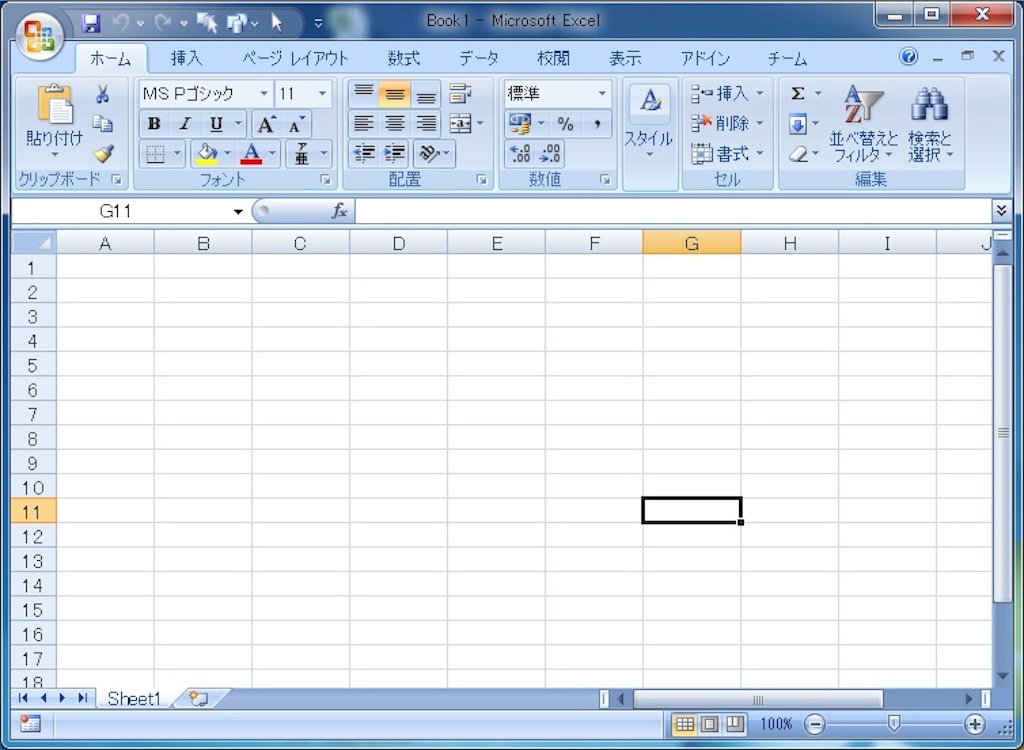Screen dimensions: 1024x750
Task: Click the Merge and Center icon
Action: point(461,123)
